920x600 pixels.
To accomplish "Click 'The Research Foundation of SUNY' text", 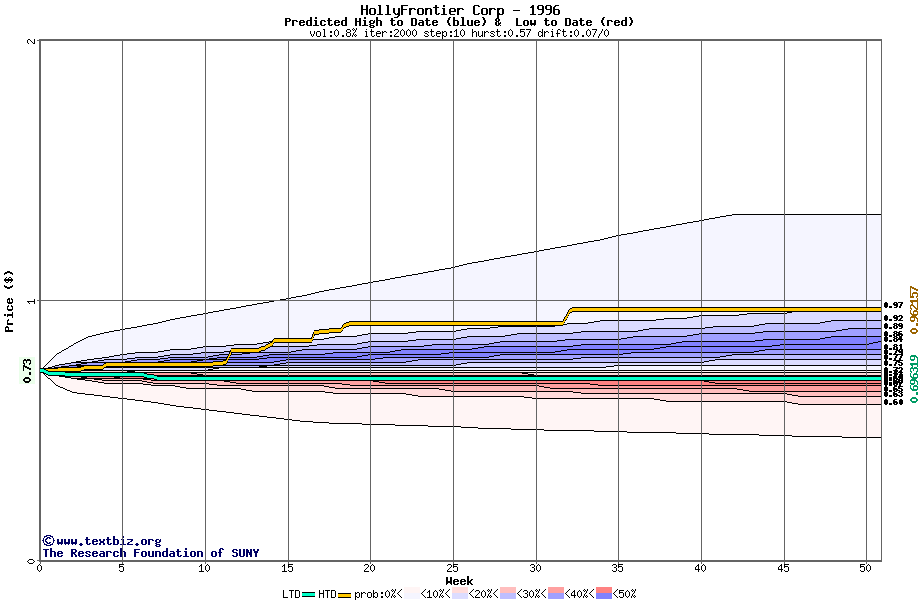I will pyautogui.click(x=151, y=553).
